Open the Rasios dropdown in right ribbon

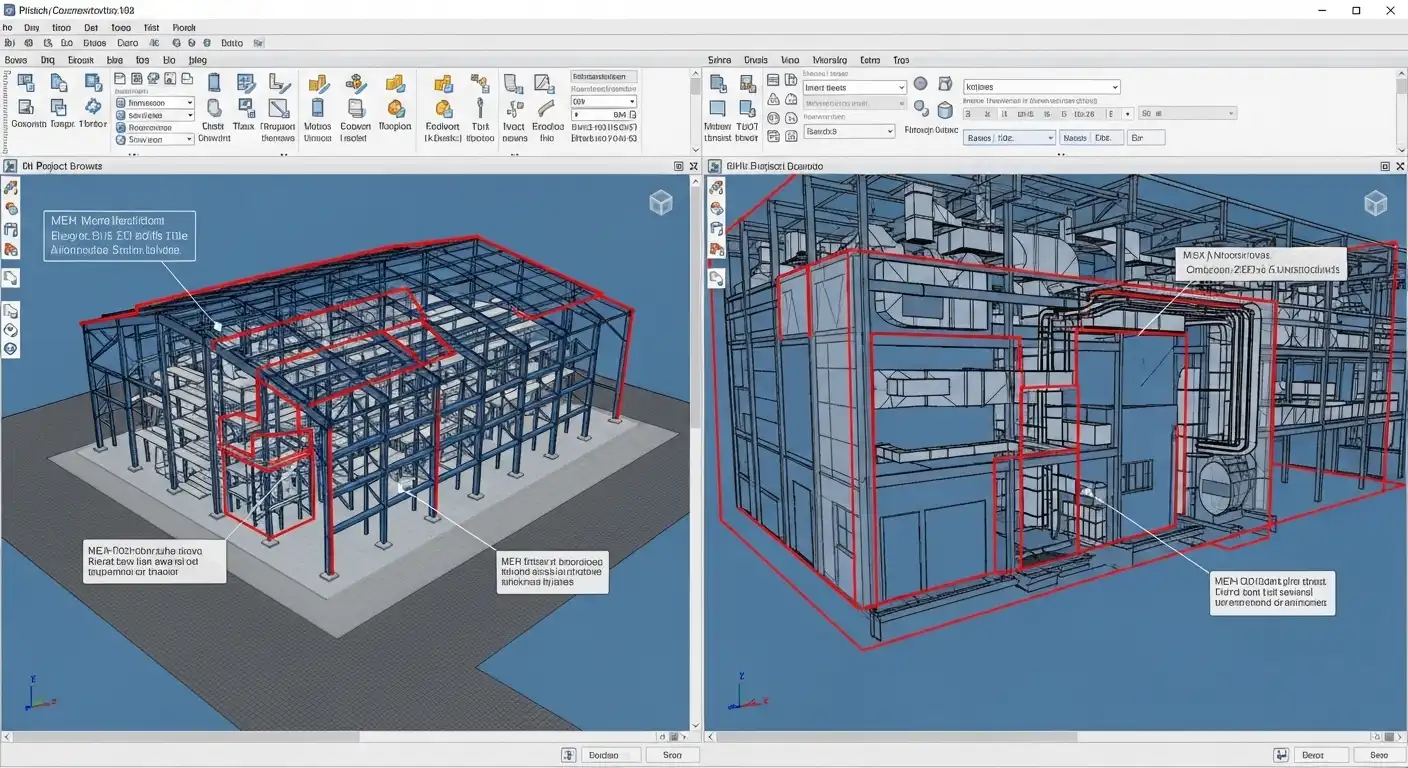click(1010, 138)
